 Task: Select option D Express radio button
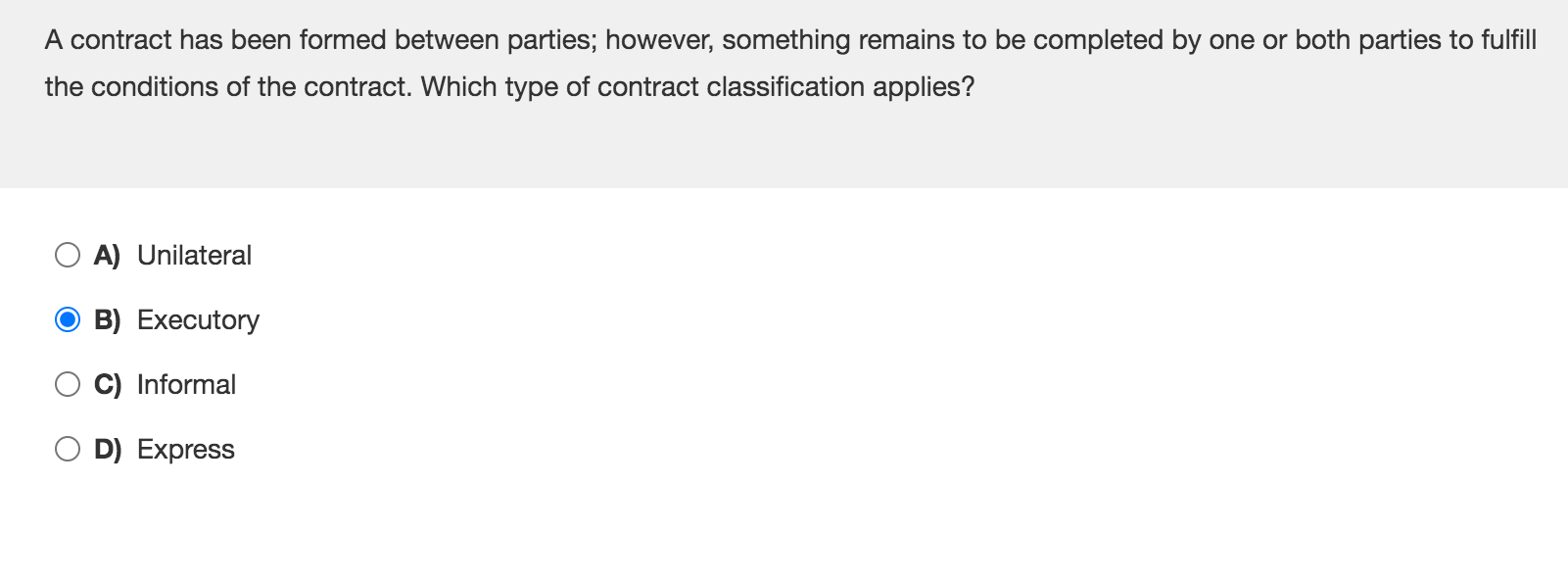(x=67, y=449)
